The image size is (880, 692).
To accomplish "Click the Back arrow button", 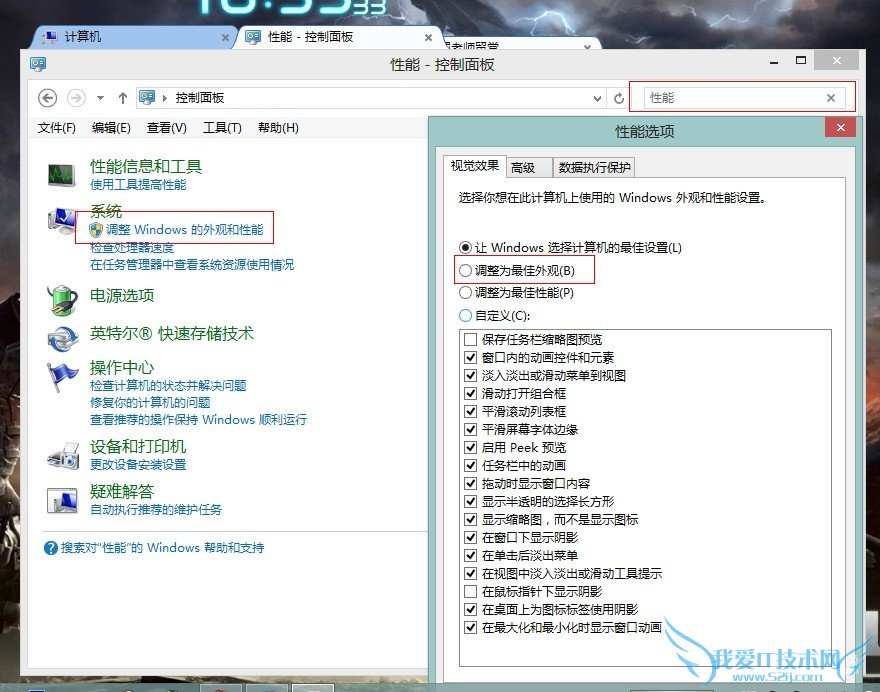I will (x=48, y=98).
